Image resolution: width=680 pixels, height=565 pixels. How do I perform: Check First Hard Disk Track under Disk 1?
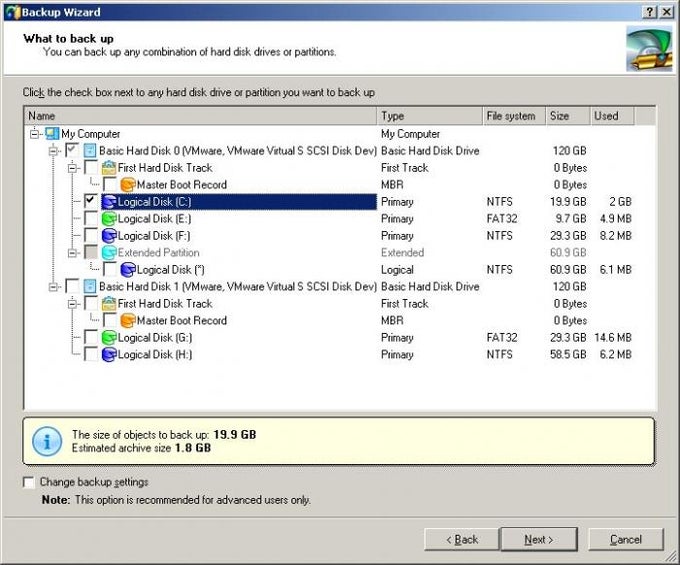[91, 304]
